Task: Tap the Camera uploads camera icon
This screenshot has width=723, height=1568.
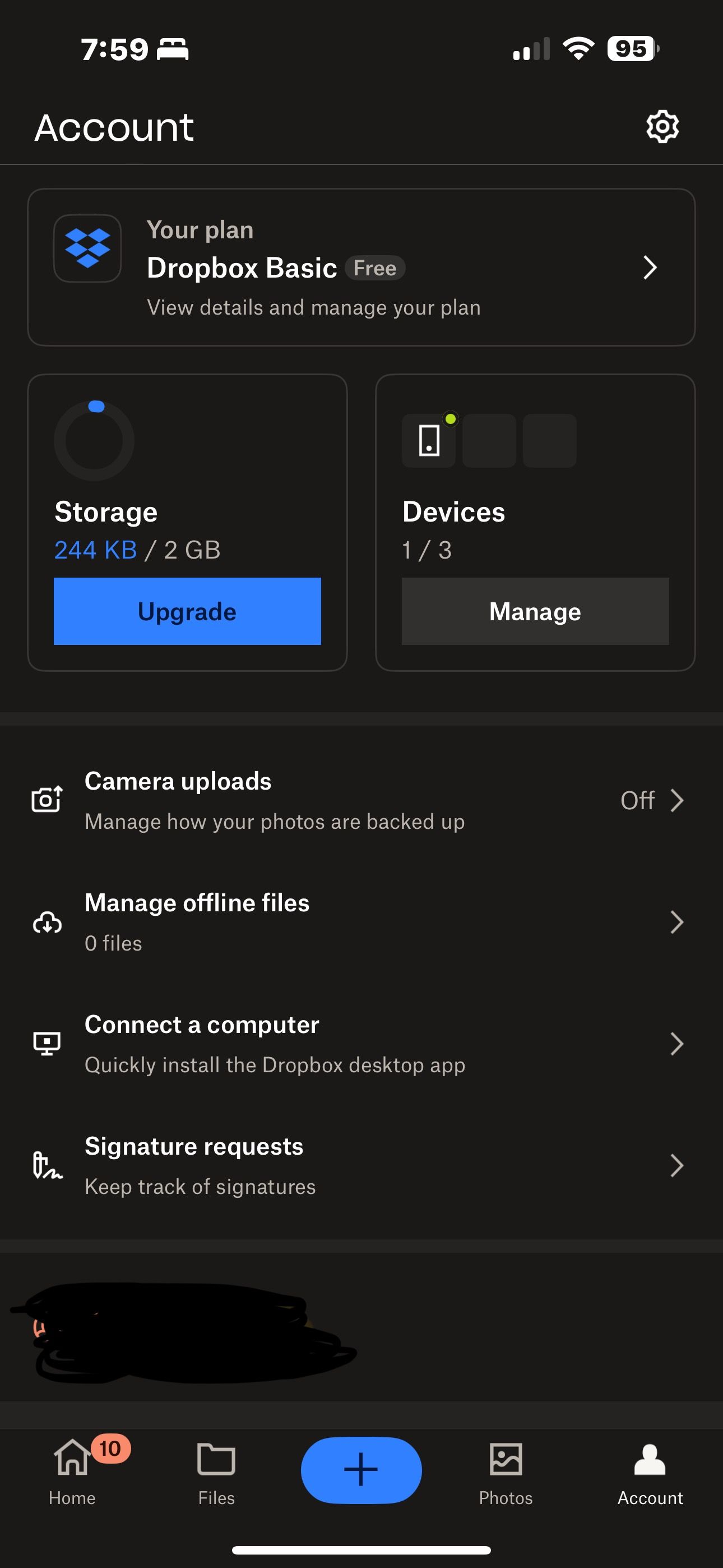Action: 47,799
